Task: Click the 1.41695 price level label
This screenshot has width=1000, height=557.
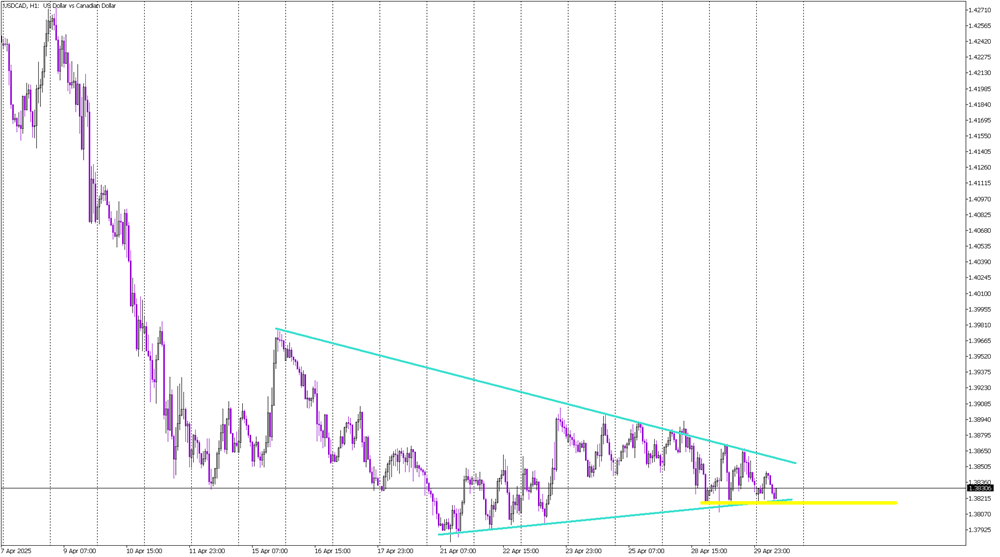Action: click(x=980, y=121)
